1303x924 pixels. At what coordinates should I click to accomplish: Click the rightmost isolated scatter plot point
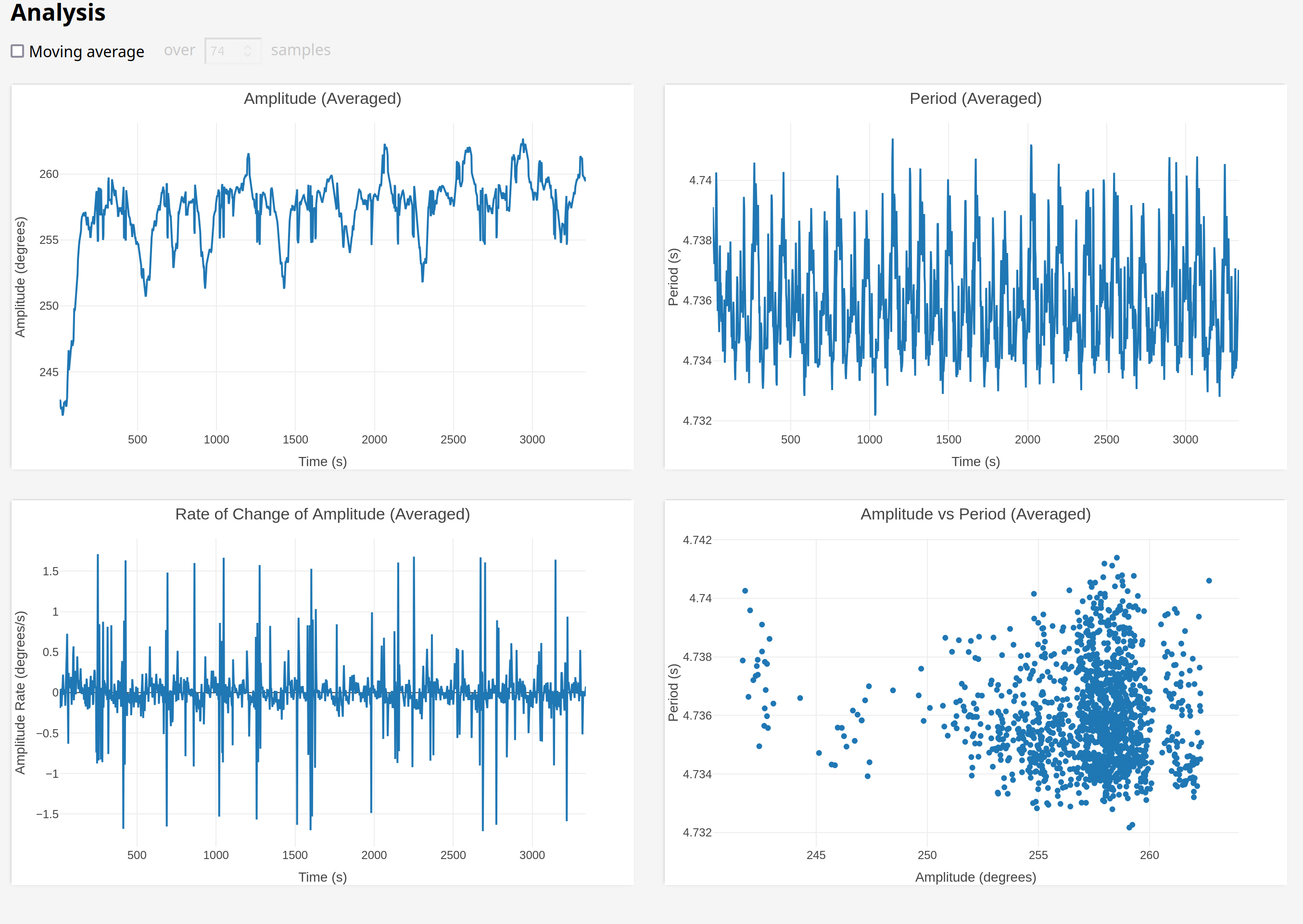click(x=1209, y=581)
